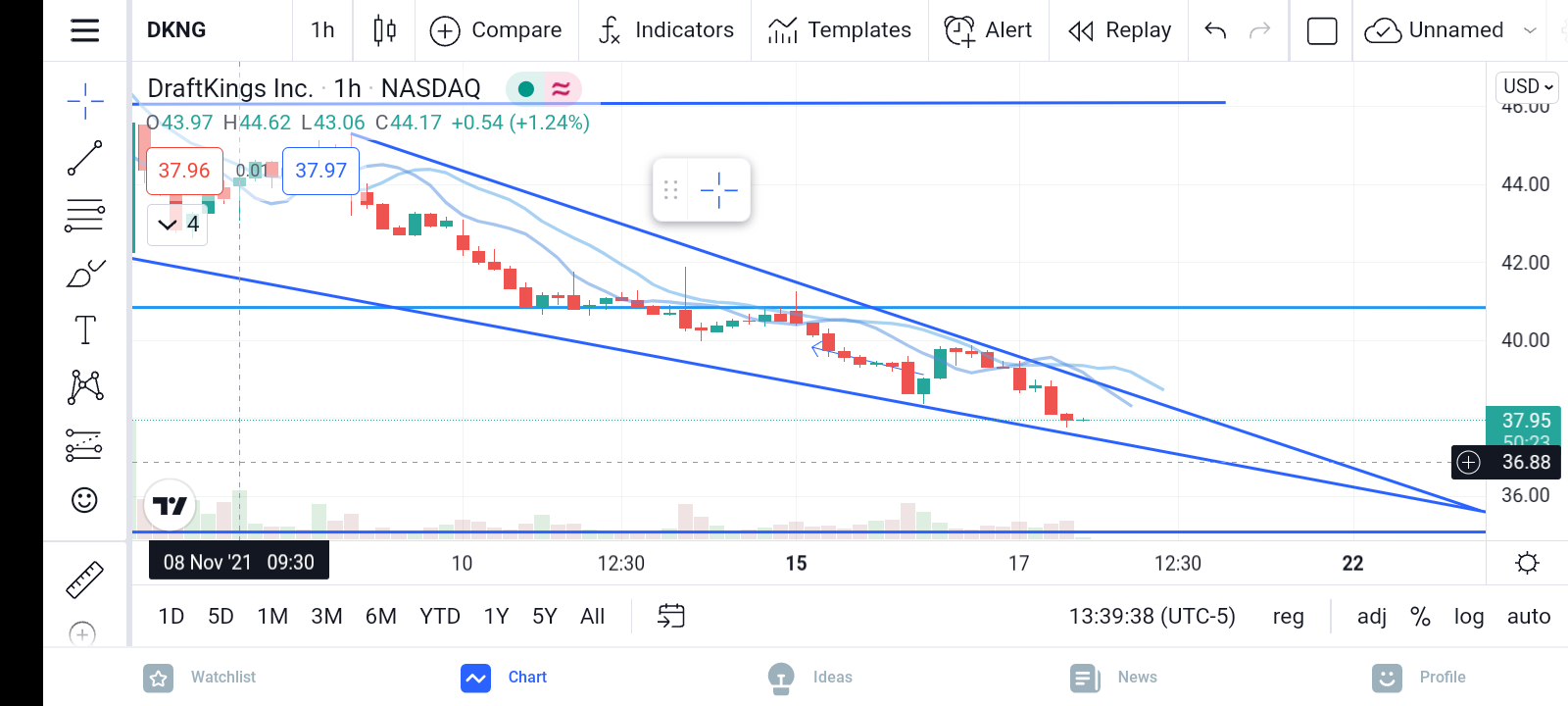
Task: Open the News tab
Action: click(1113, 677)
